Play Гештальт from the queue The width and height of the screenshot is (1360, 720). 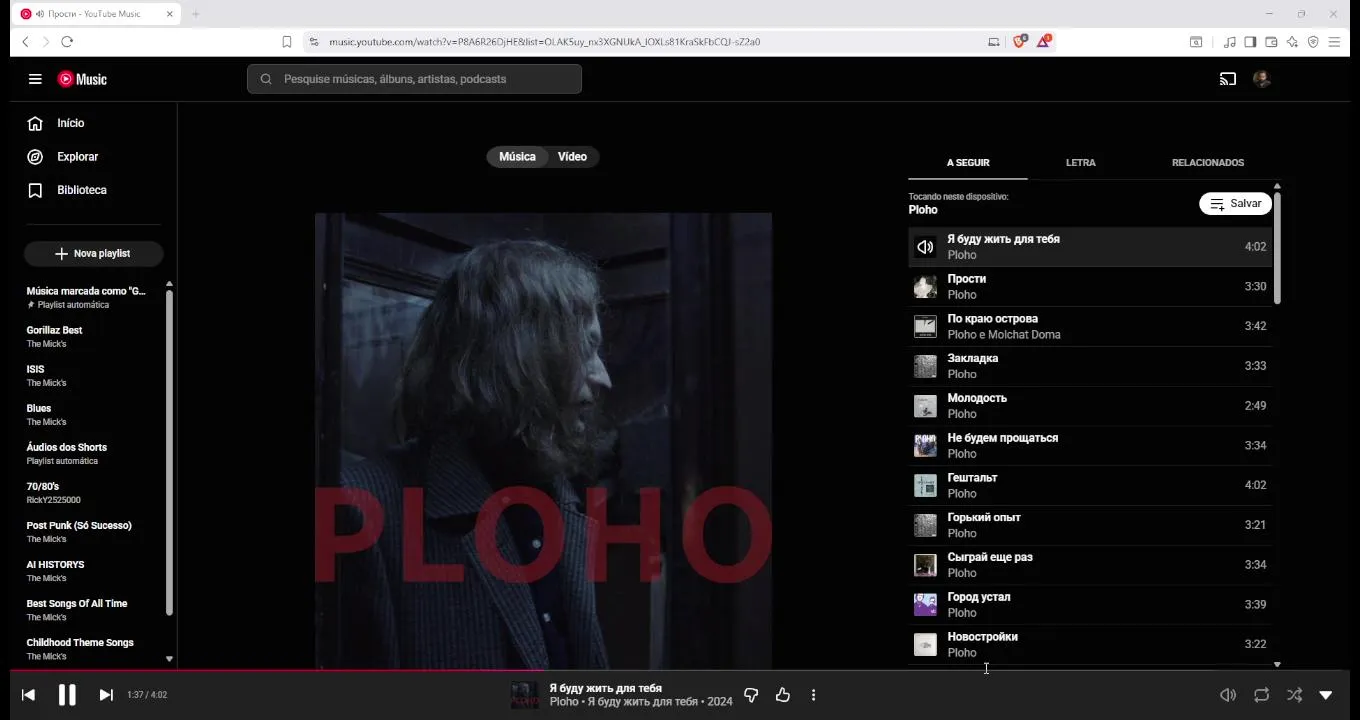pos(1090,486)
